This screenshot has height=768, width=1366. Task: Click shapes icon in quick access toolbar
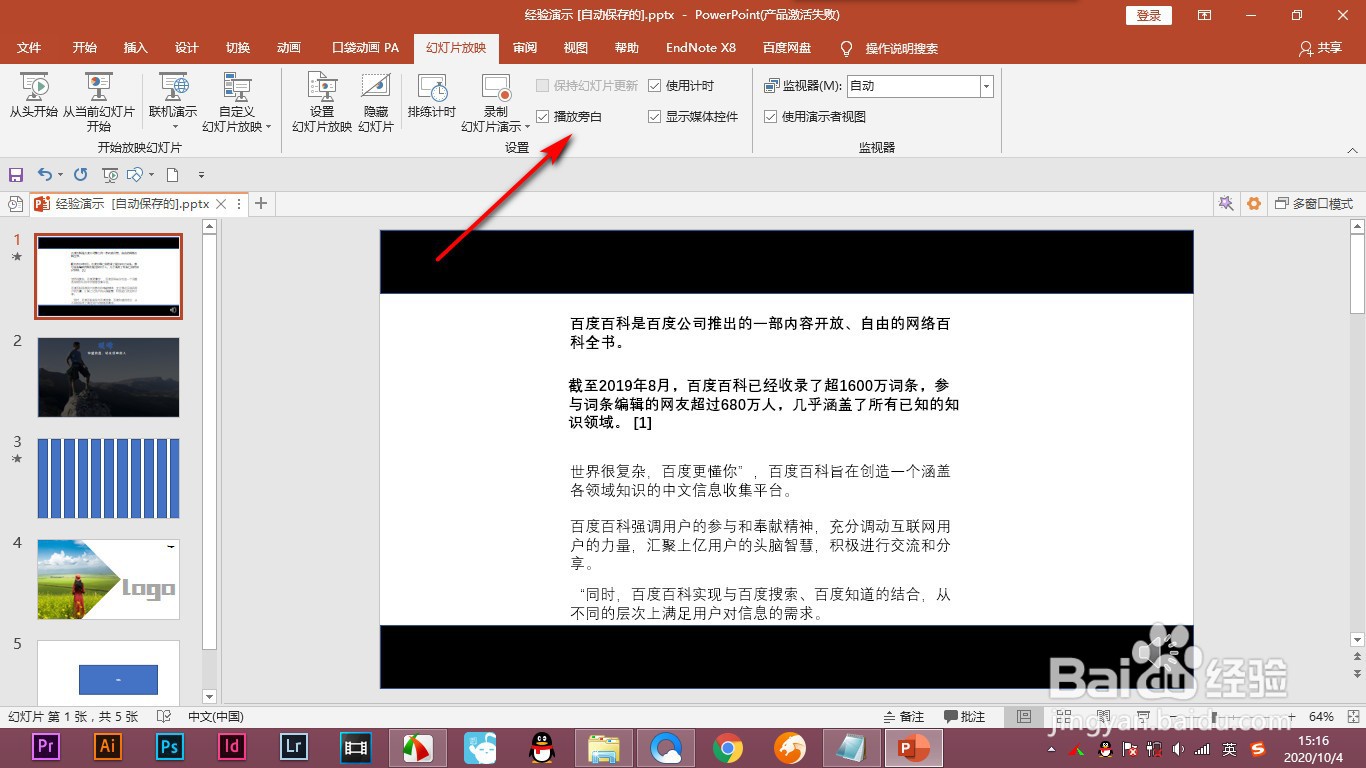(x=135, y=175)
